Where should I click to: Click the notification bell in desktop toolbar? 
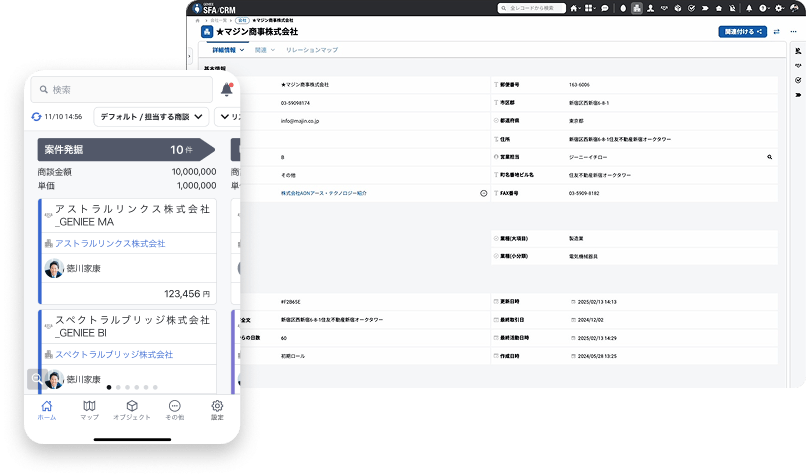tap(749, 8)
